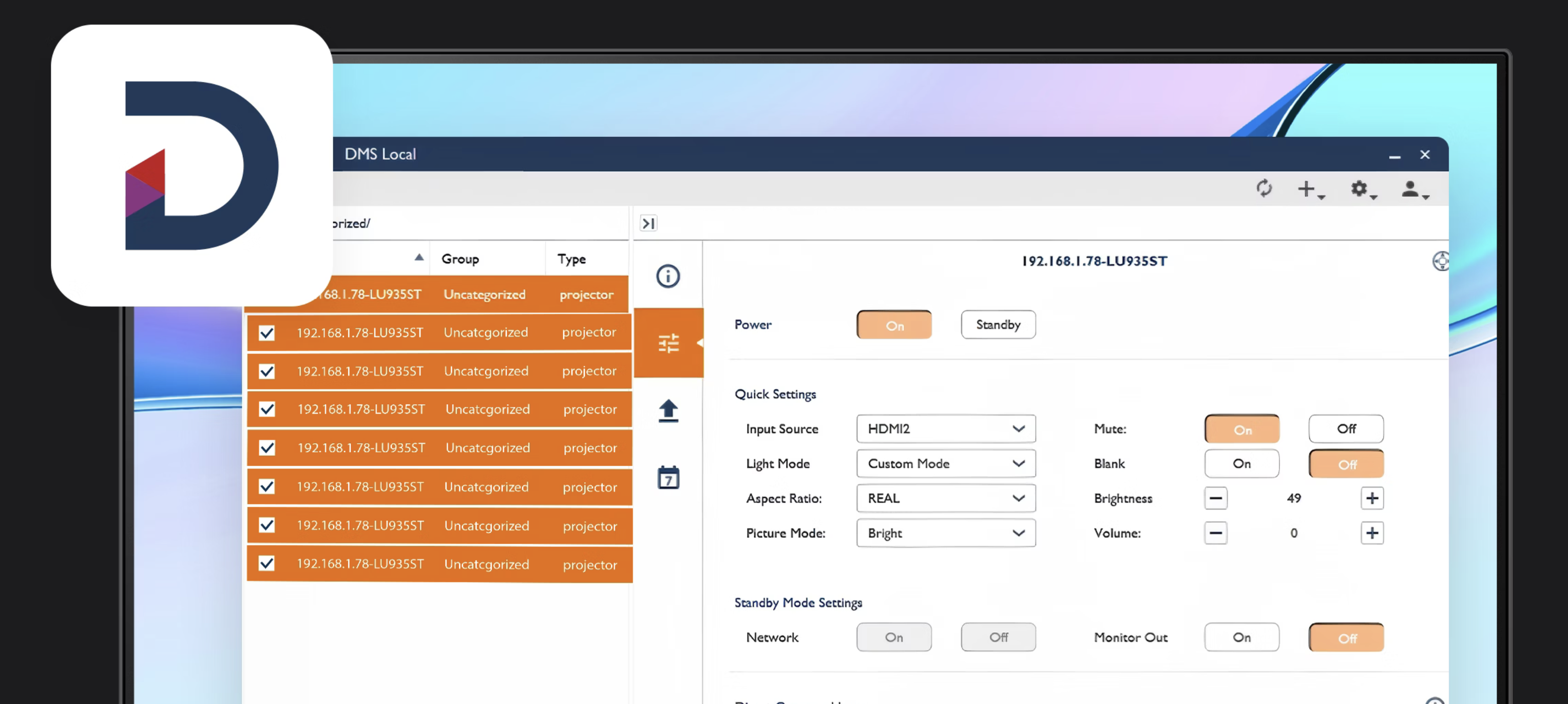Click the refresh devices icon
This screenshot has height=704, width=1568.
pyautogui.click(x=1264, y=188)
